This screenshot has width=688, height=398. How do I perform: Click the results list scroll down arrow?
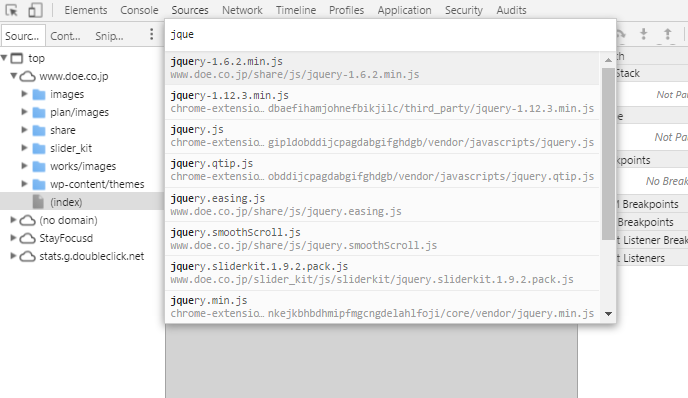tap(608, 314)
